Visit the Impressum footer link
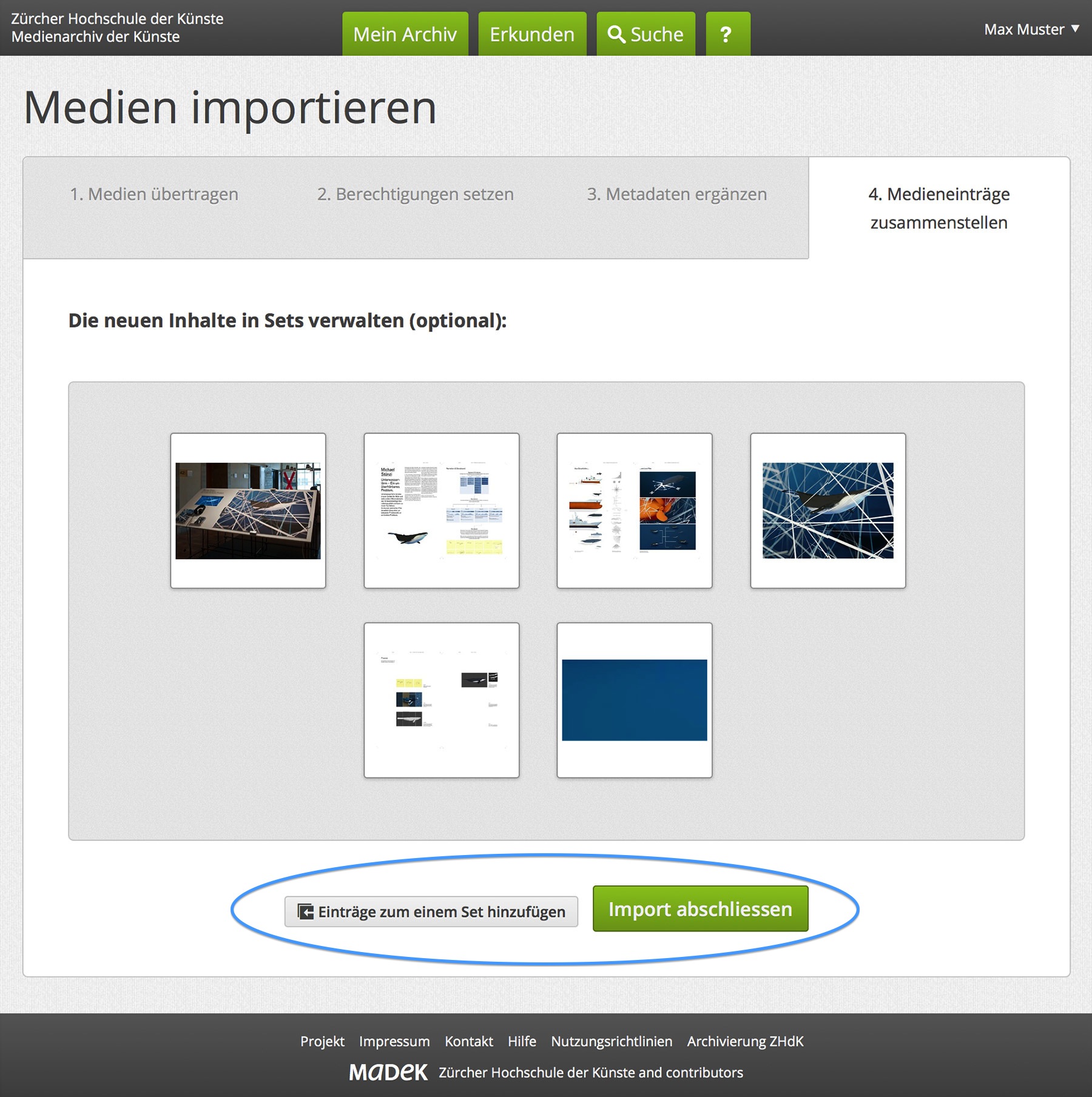 [x=394, y=1041]
